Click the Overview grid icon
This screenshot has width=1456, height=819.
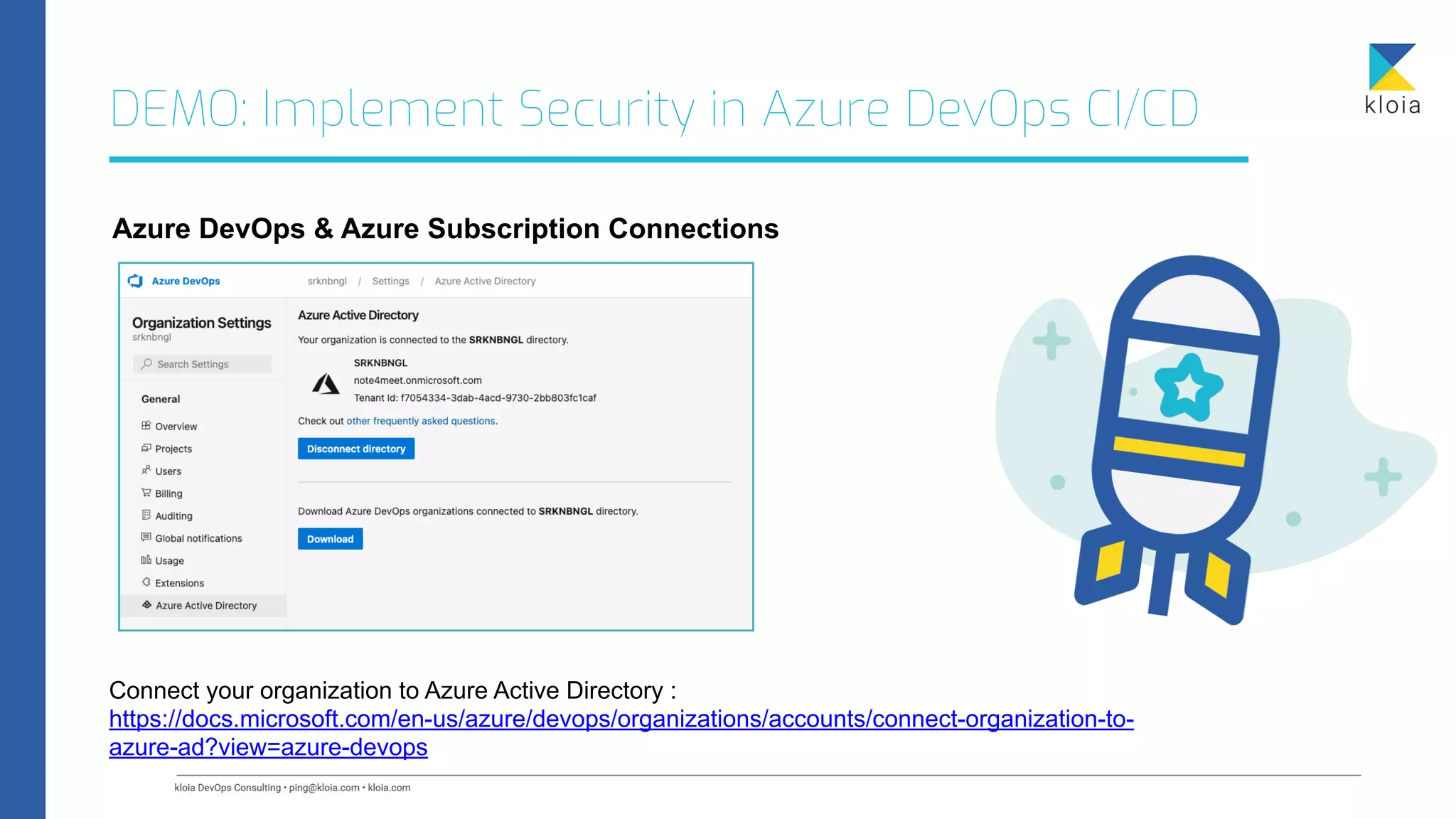click(x=146, y=426)
